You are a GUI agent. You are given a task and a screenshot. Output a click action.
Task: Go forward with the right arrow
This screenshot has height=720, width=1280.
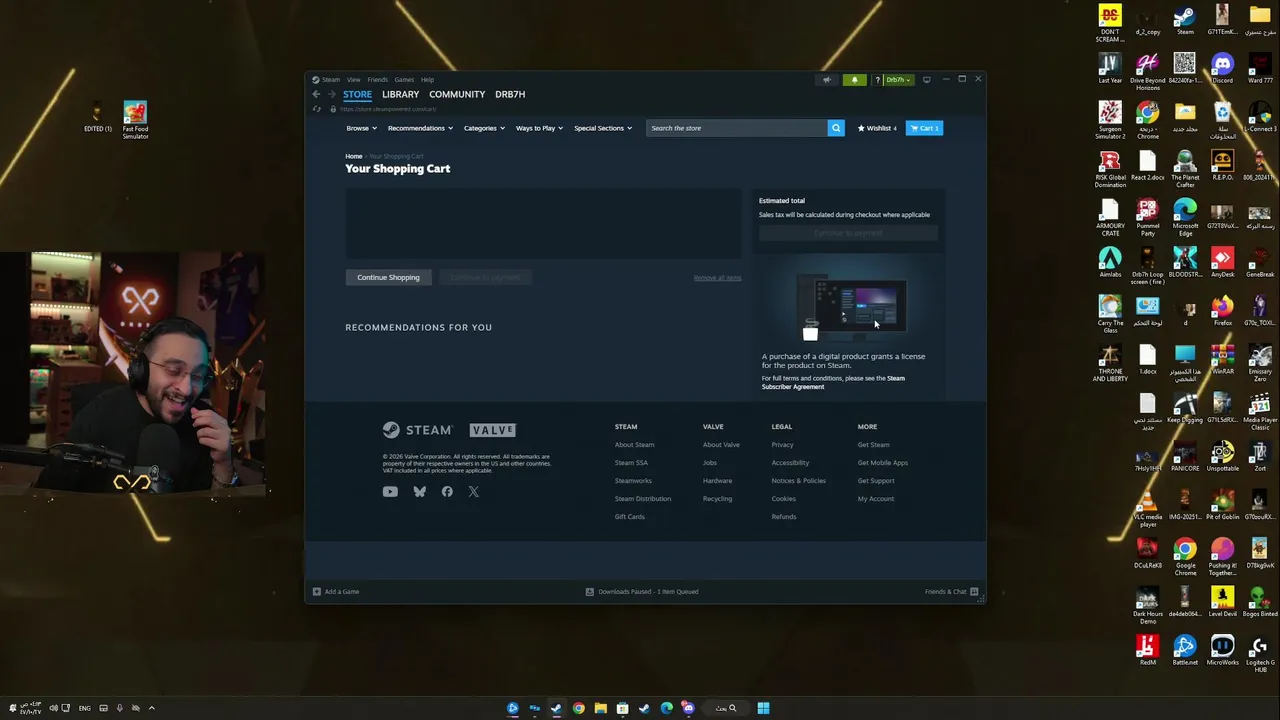(x=331, y=94)
